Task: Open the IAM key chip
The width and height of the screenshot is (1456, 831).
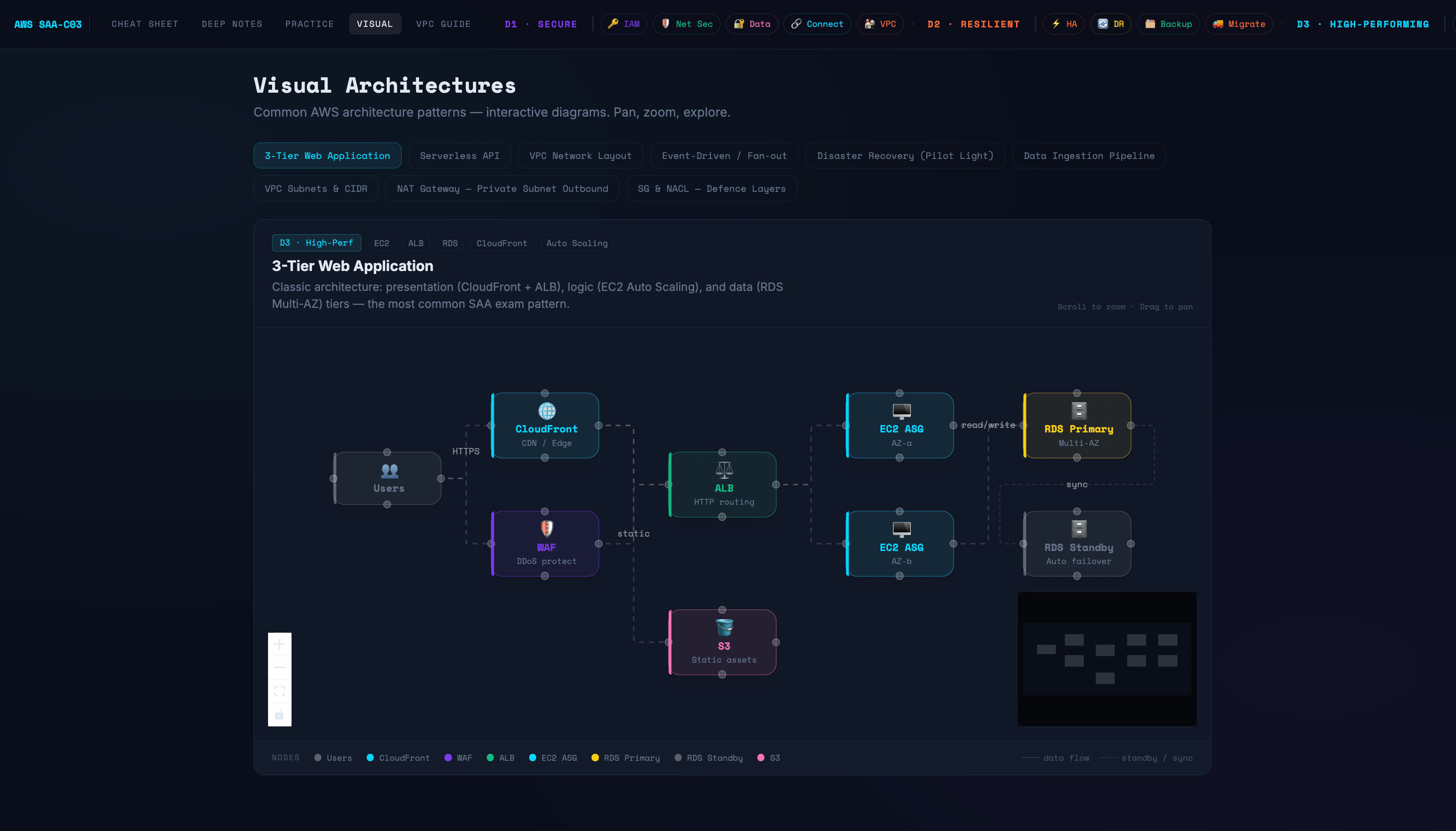Action: 623,24
